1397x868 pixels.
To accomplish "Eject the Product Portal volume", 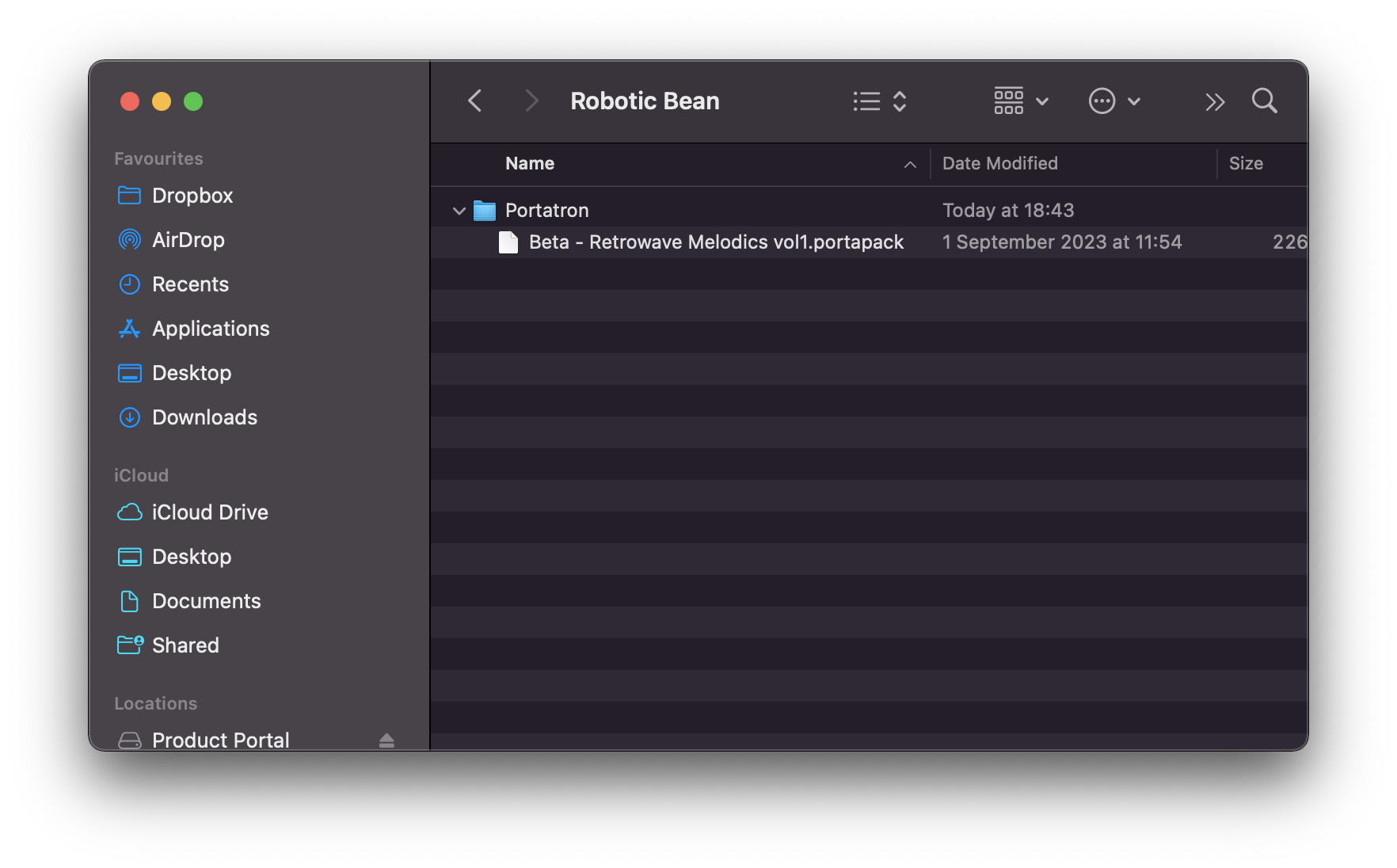I will (386, 740).
